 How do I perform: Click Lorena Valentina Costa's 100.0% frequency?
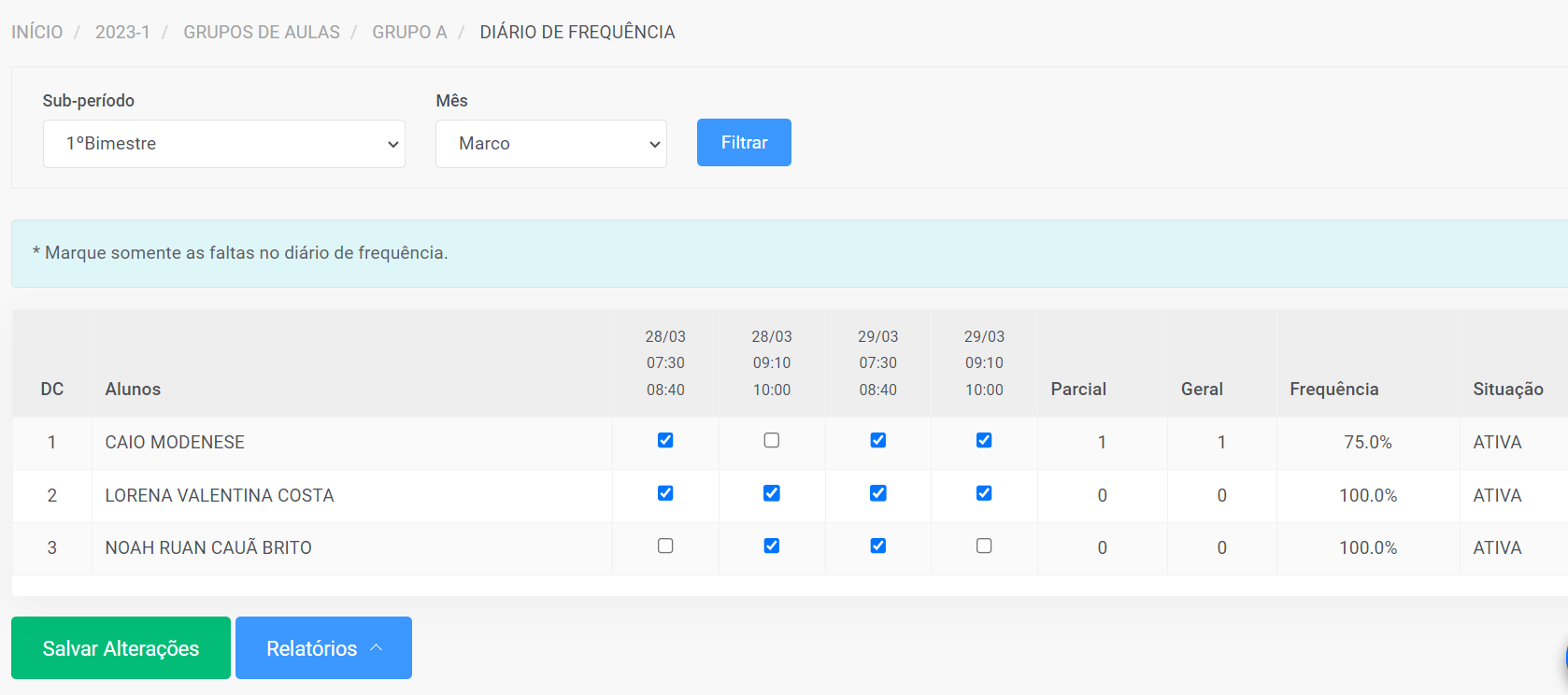[1368, 495]
